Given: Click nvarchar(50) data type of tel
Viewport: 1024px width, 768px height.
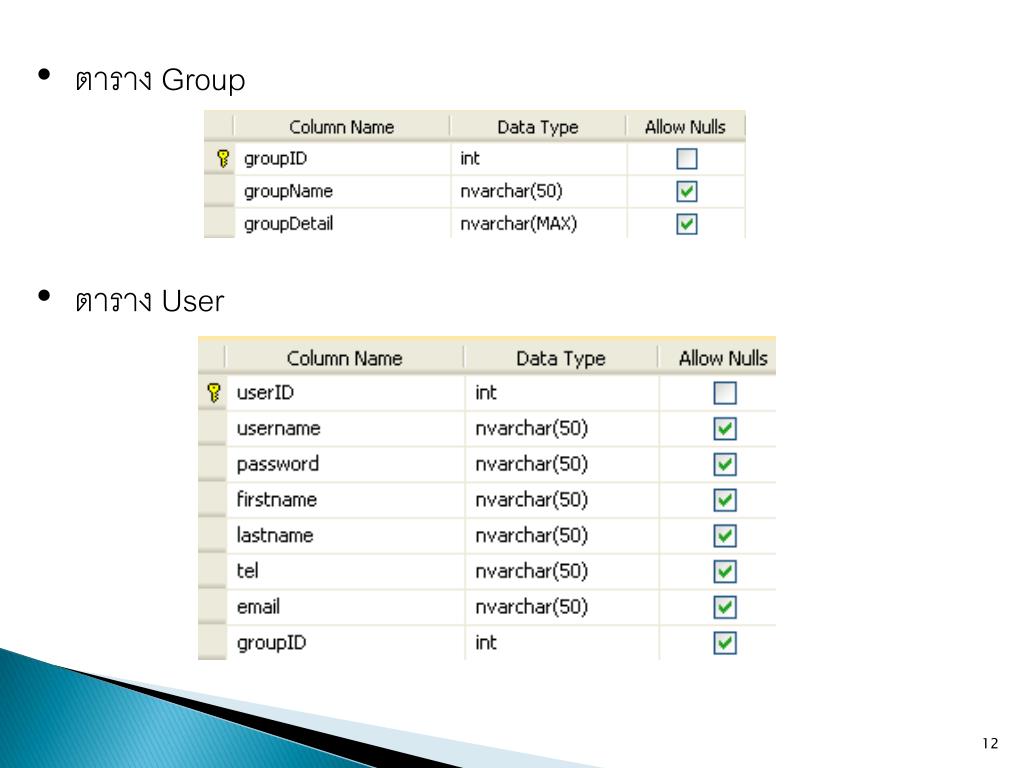Looking at the screenshot, I should (x=562, y=571).
